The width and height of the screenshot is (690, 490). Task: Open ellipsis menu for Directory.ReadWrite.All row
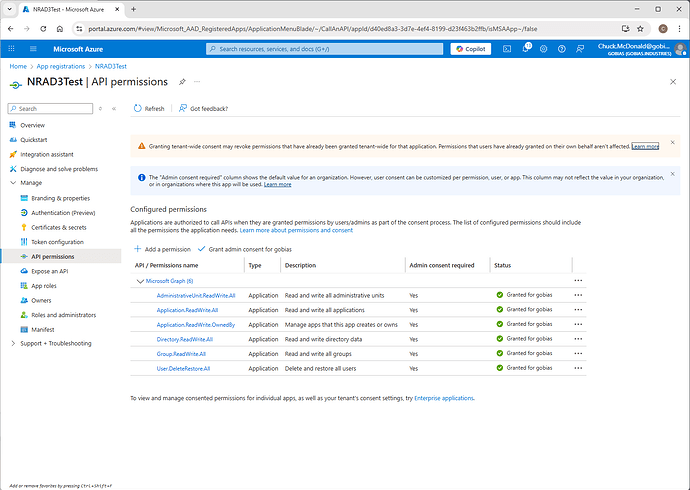pyautogui.click(x=578, y=339)
